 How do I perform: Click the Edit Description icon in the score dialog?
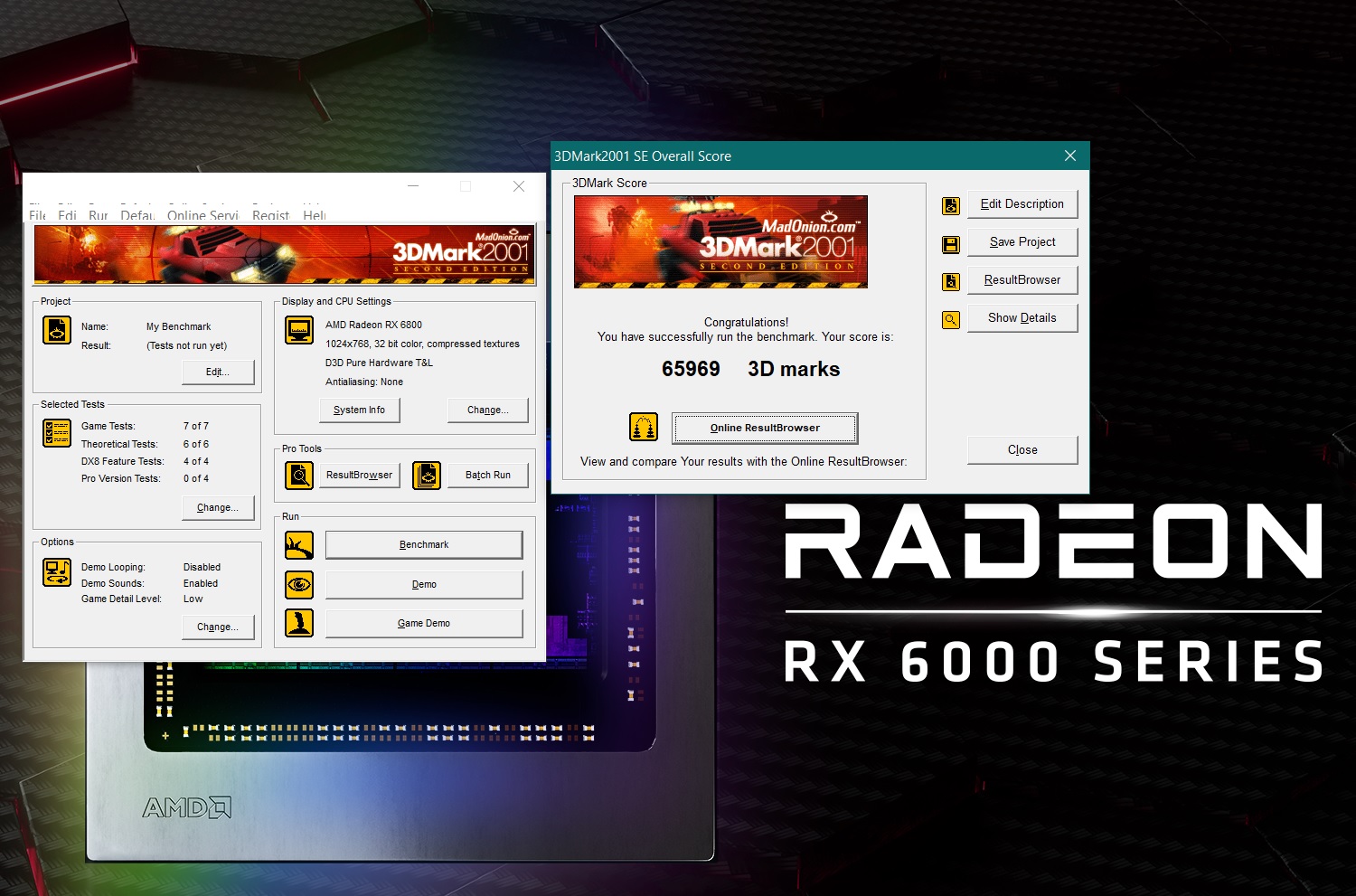click(951, 206)
